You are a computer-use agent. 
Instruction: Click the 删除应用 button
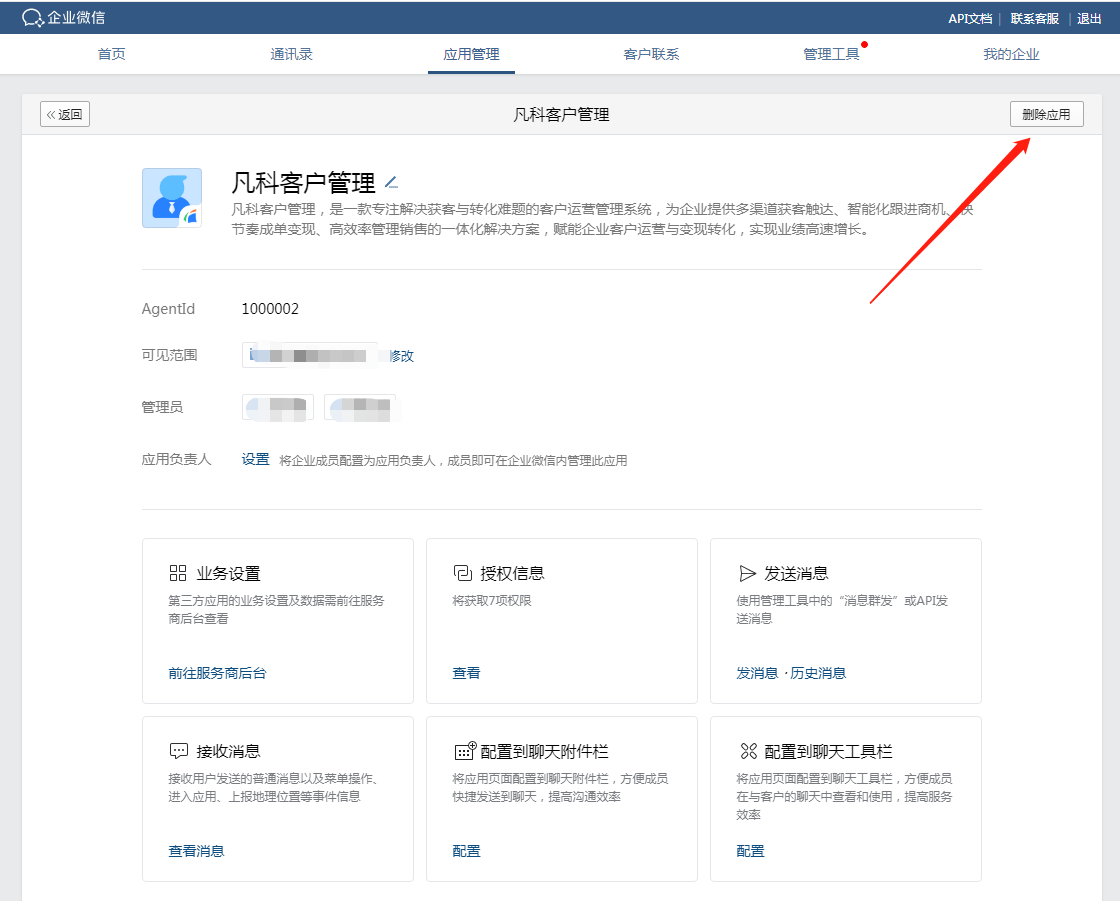pos(1046,114)
